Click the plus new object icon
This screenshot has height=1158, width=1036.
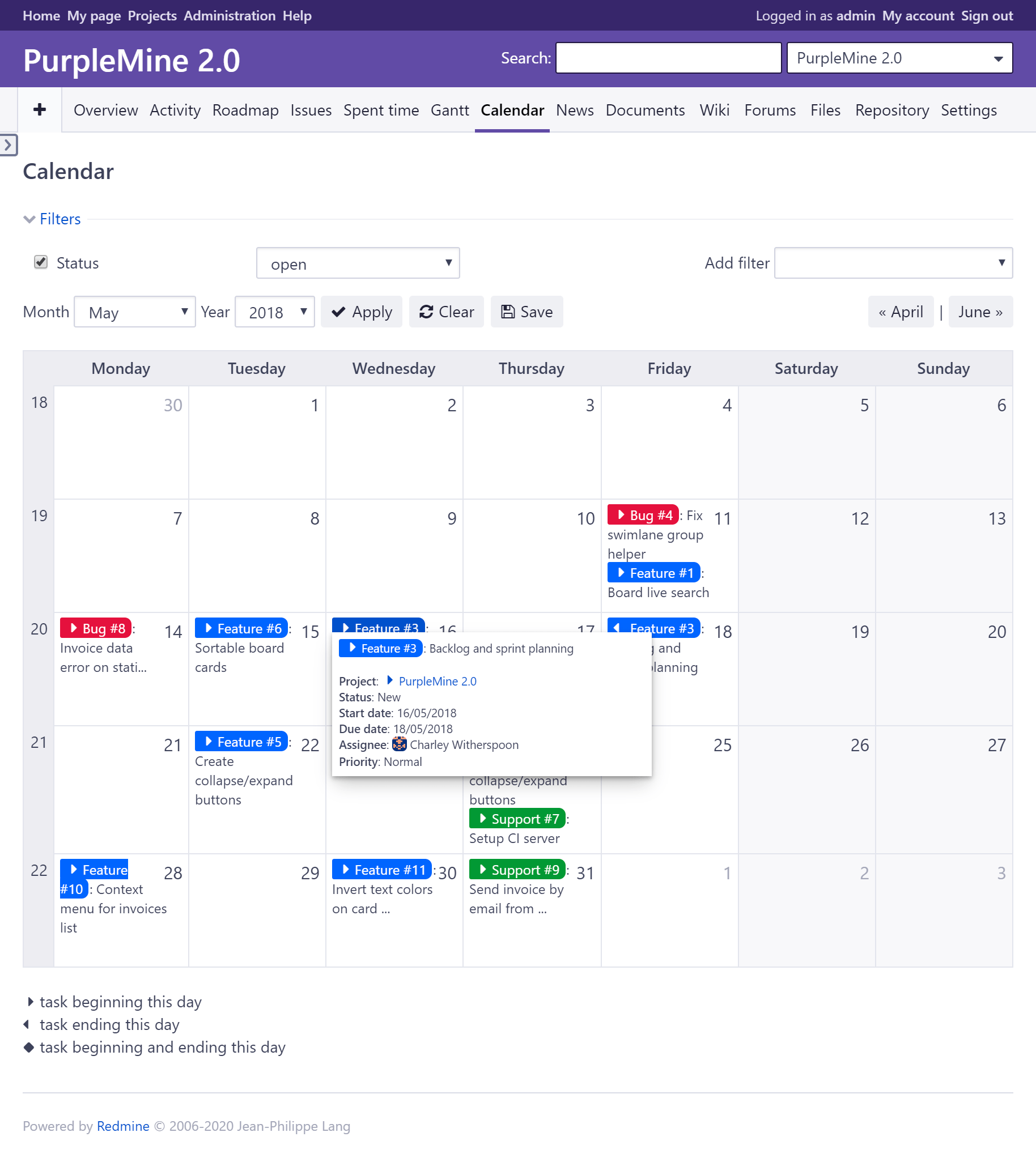coord(39,109)
